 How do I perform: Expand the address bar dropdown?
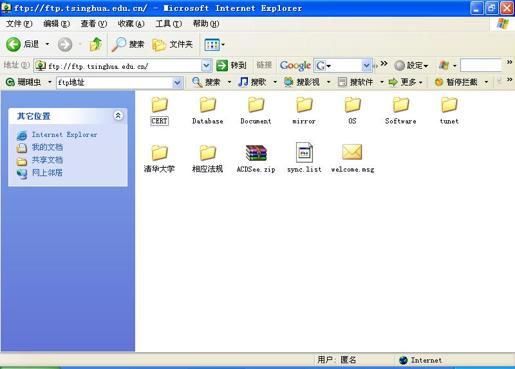point(206,66)
